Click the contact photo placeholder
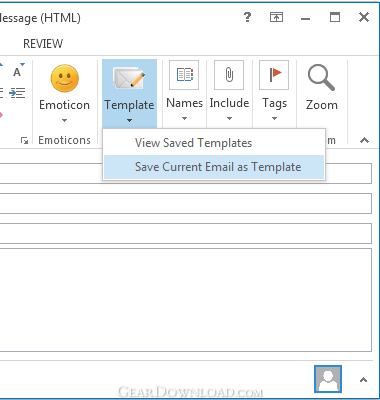 click(328, 379)
